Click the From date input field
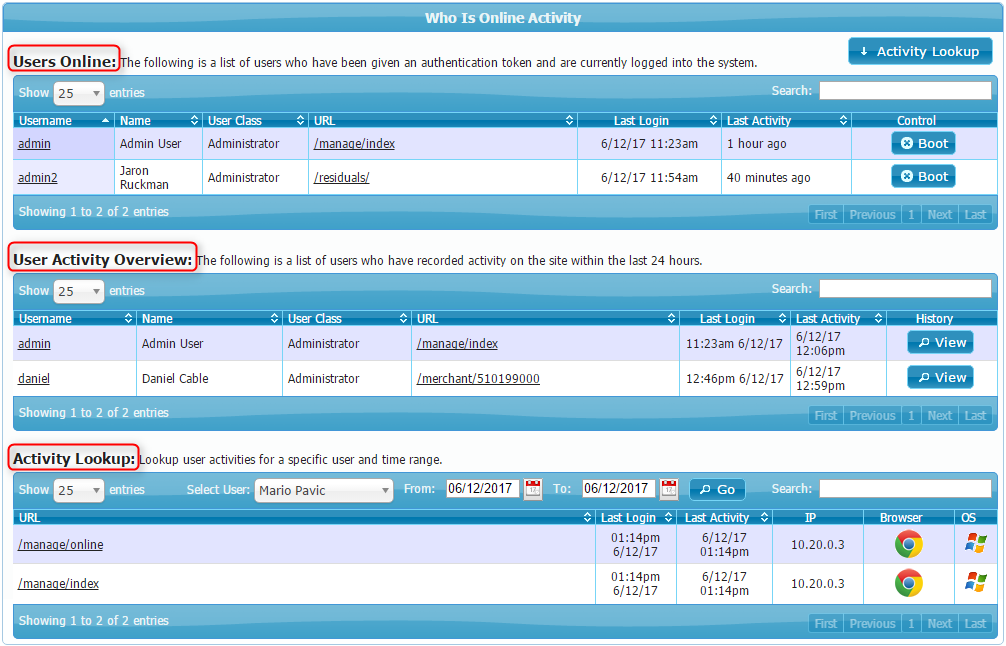 [481, 489]
